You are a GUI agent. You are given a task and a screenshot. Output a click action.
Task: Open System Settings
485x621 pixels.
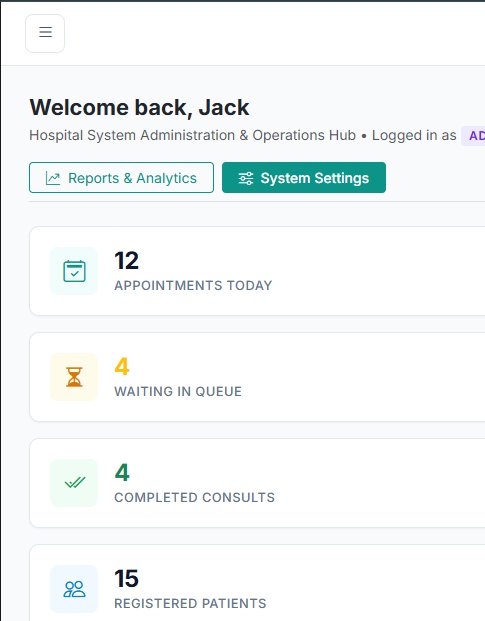tap(304, 178)
